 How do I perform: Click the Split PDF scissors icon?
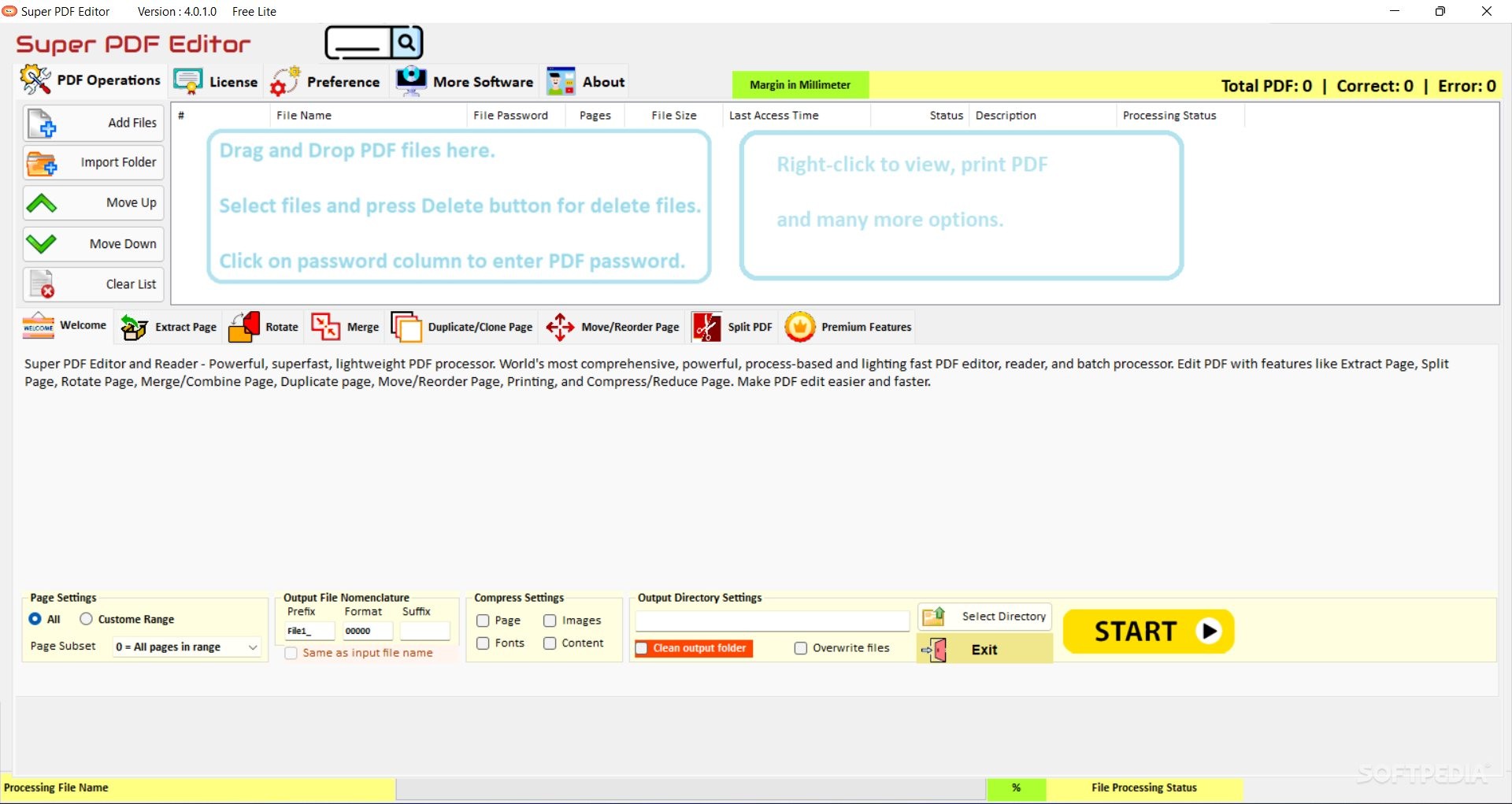706,327
